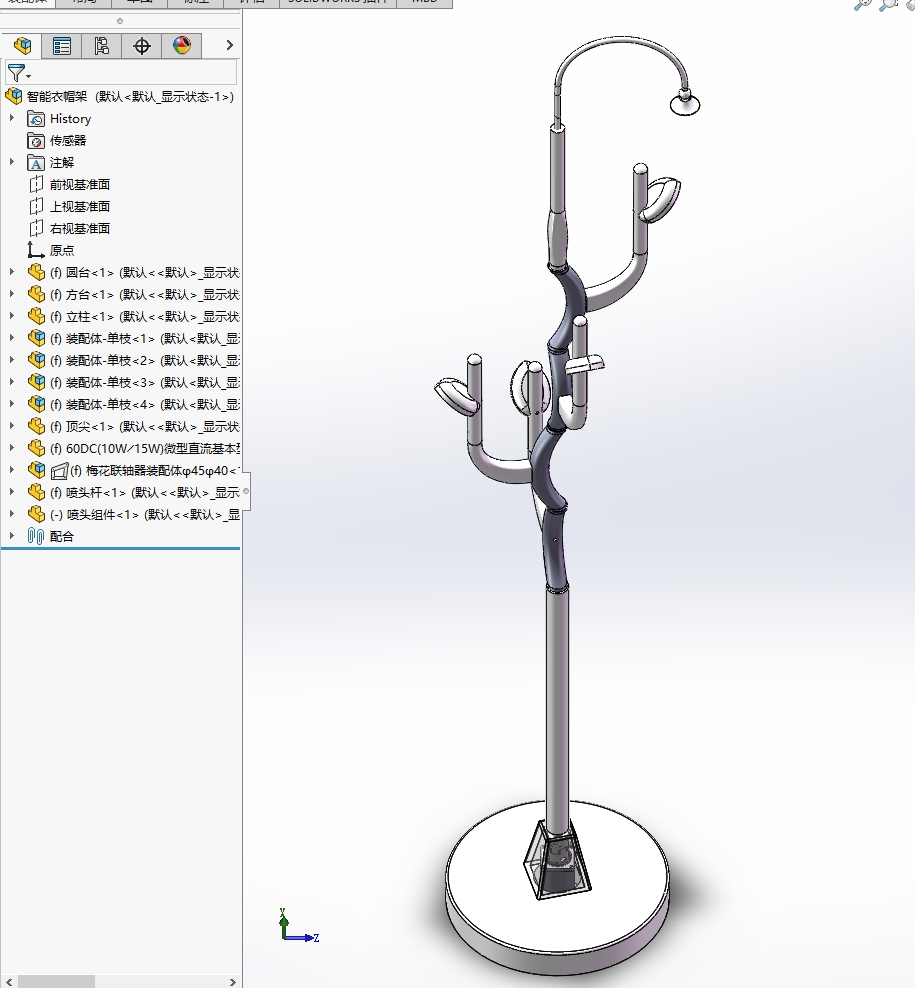
Task: Click the 圆台<1> part icon
Action: point(37,272)
